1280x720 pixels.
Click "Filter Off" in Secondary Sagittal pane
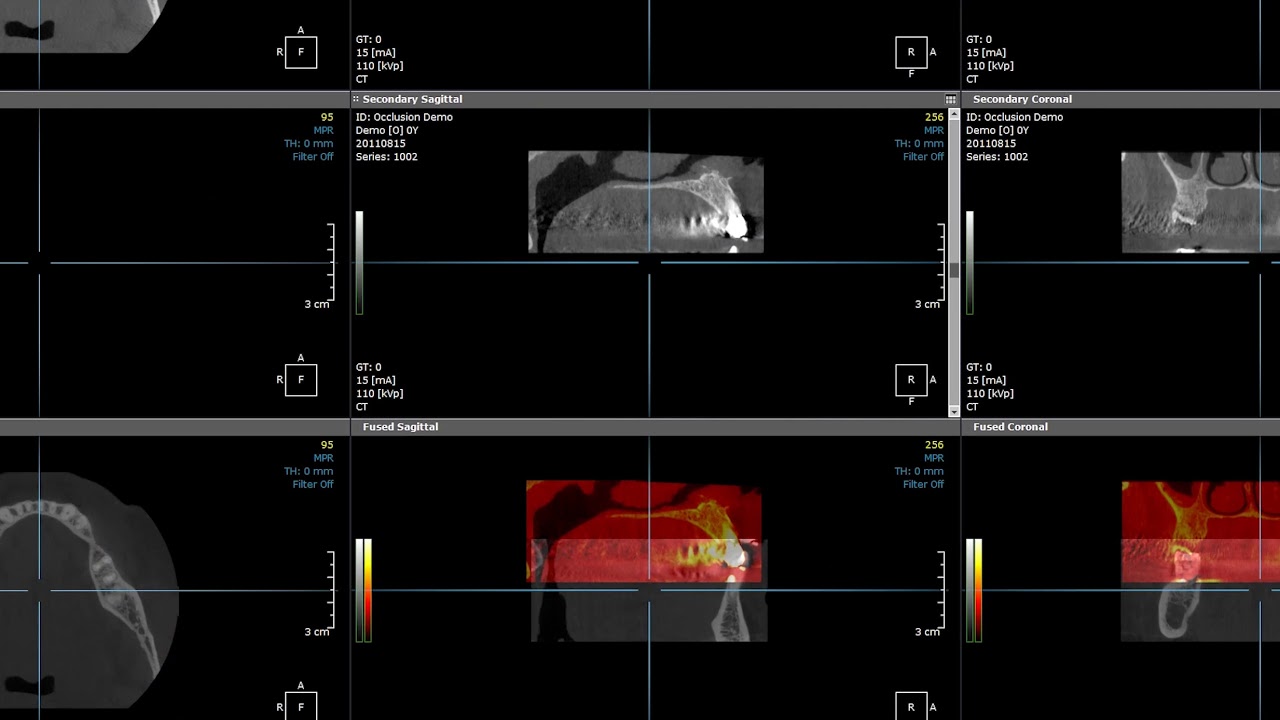[x=923, y=157]
